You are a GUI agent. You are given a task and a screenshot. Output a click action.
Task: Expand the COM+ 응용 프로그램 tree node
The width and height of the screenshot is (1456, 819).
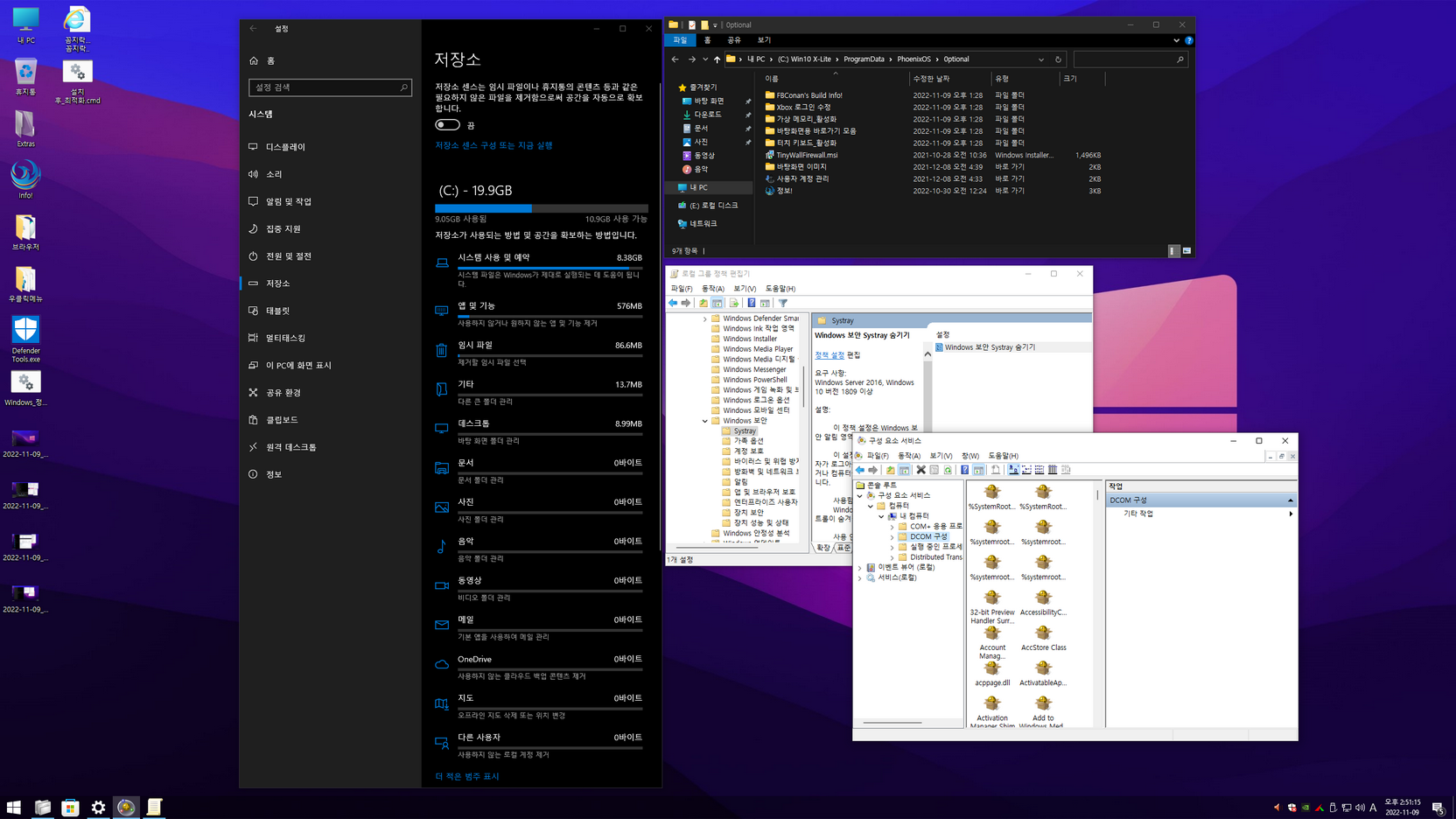[x=892, y=527]
